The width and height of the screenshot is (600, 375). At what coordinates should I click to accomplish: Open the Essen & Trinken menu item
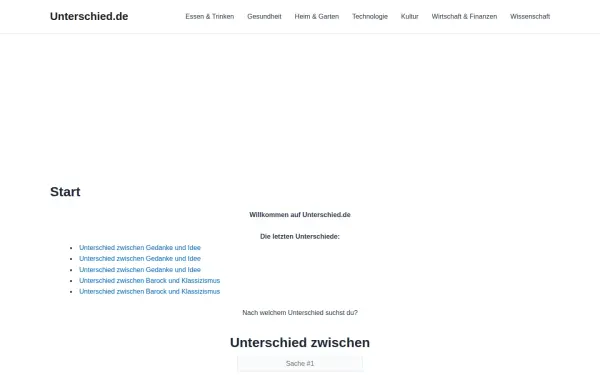pos(210,16)
